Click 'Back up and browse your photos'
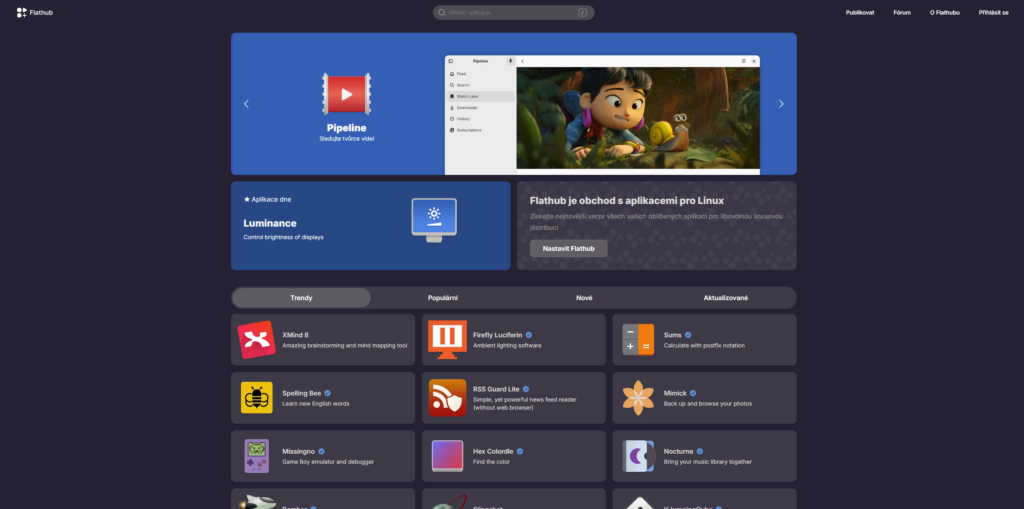 [708, 404]
